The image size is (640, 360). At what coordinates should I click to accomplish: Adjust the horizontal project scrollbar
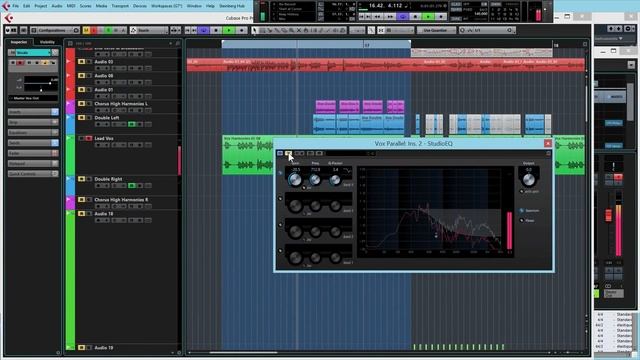click(243, 353)
